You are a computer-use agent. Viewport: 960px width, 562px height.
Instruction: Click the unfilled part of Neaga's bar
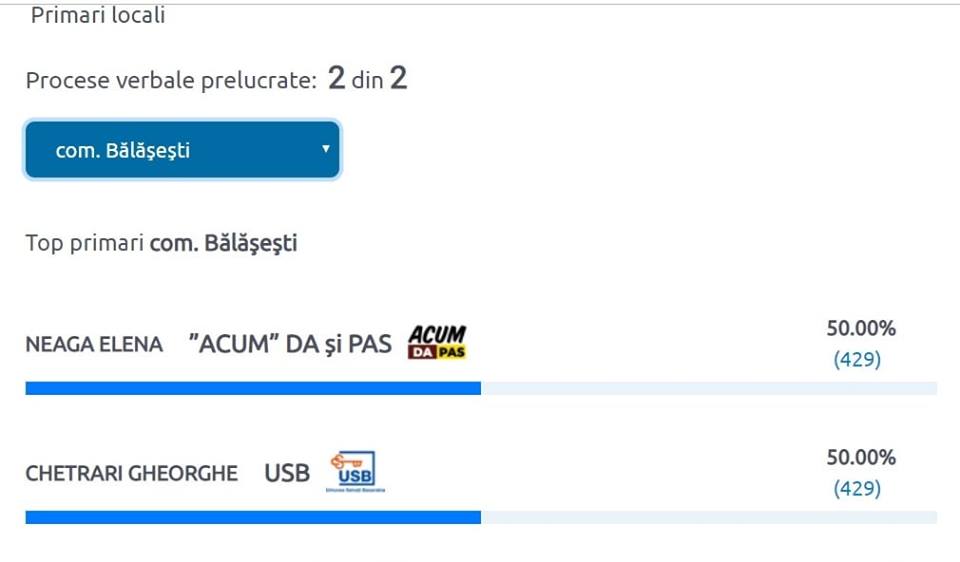[709, 388]
